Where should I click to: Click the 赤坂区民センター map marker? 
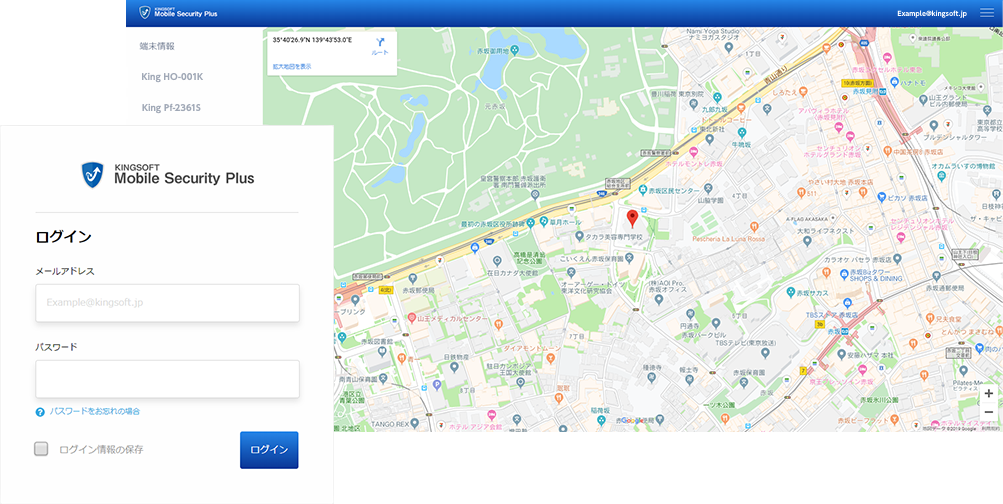[643, 190]
